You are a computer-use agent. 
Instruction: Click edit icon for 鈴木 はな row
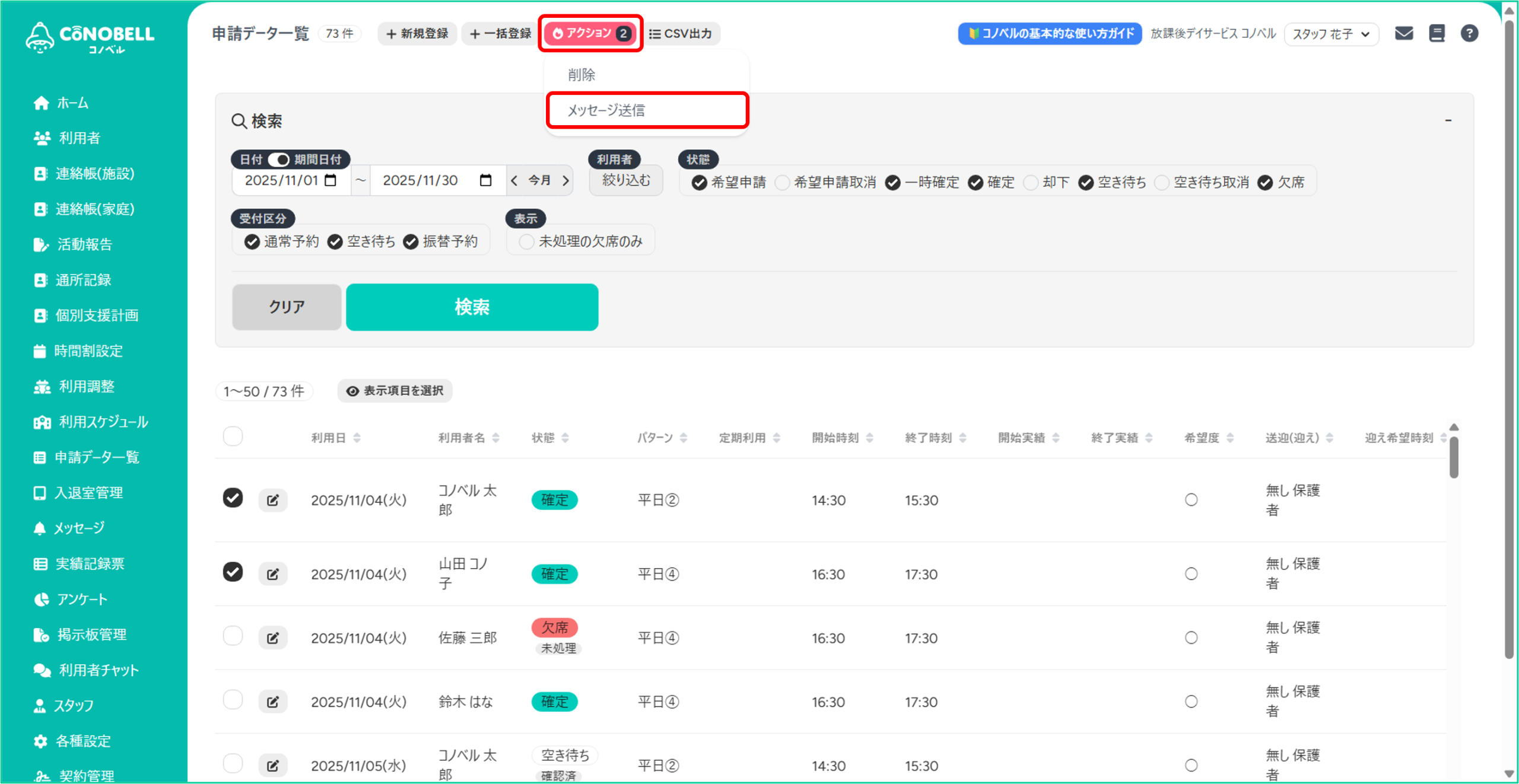pyautogui.click(x=273, y=702)
